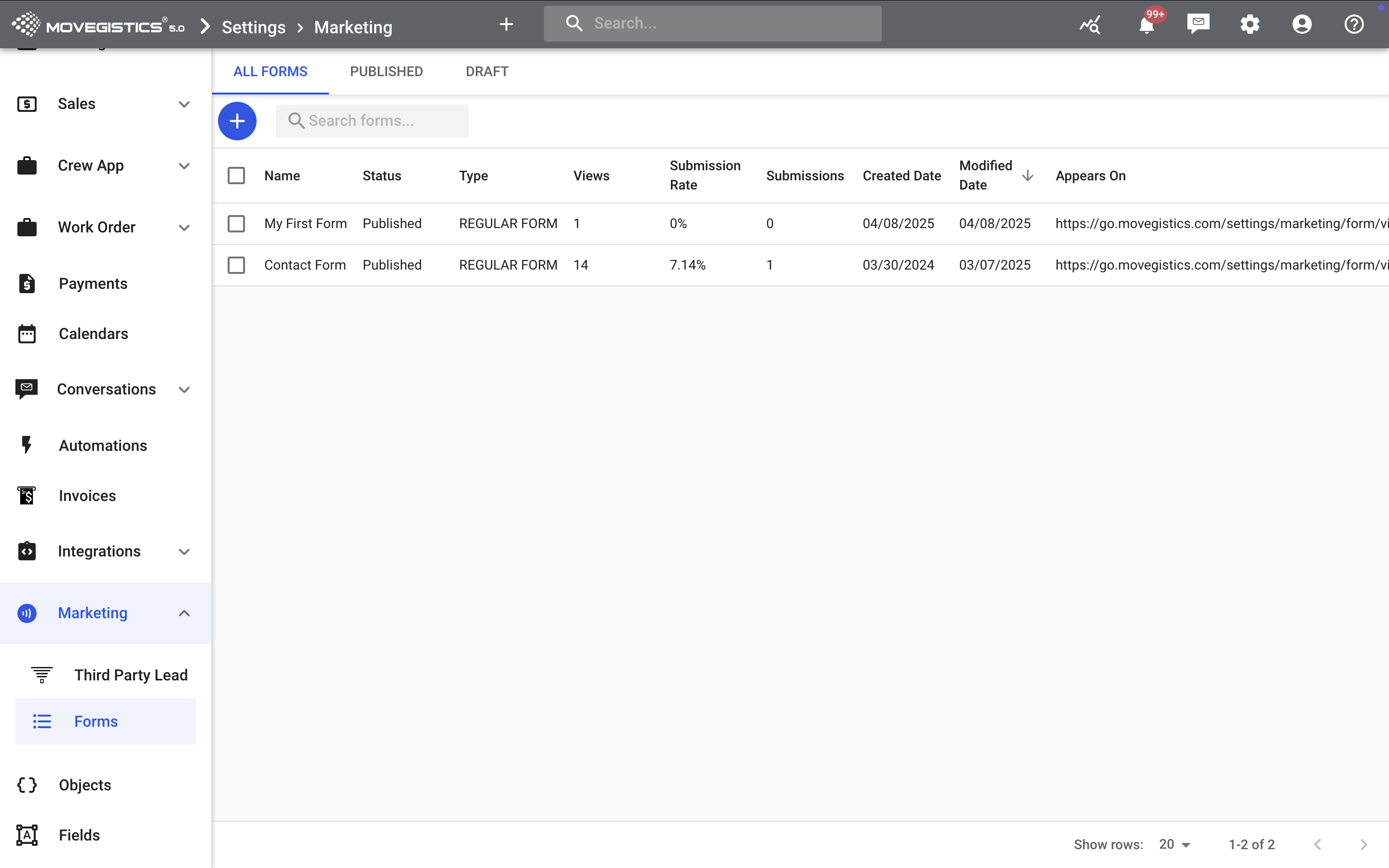Check the Contact Form row checkbox
This screenshot has width=1389, height=868.
[x=236, y=265]
